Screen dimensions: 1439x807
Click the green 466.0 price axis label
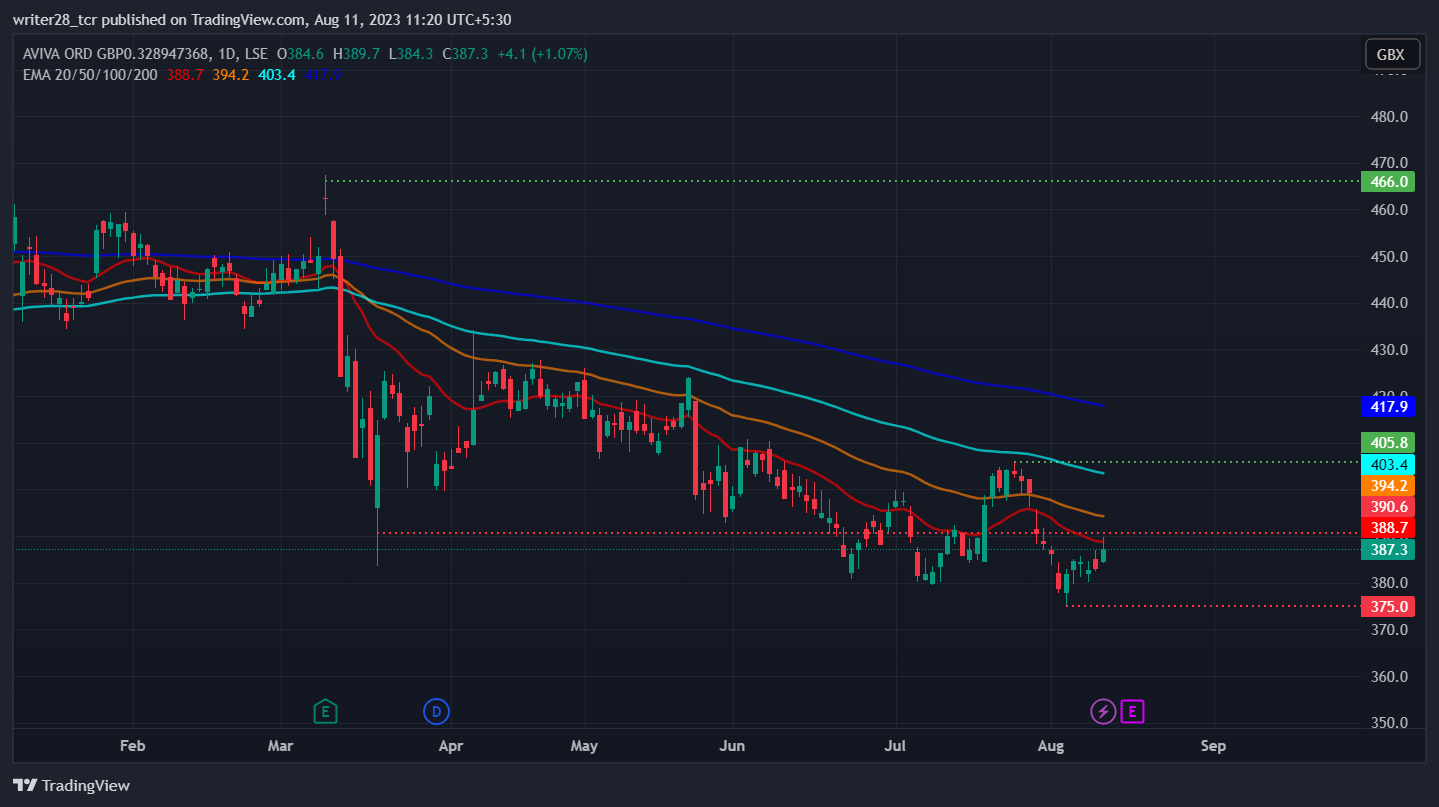1388,182
